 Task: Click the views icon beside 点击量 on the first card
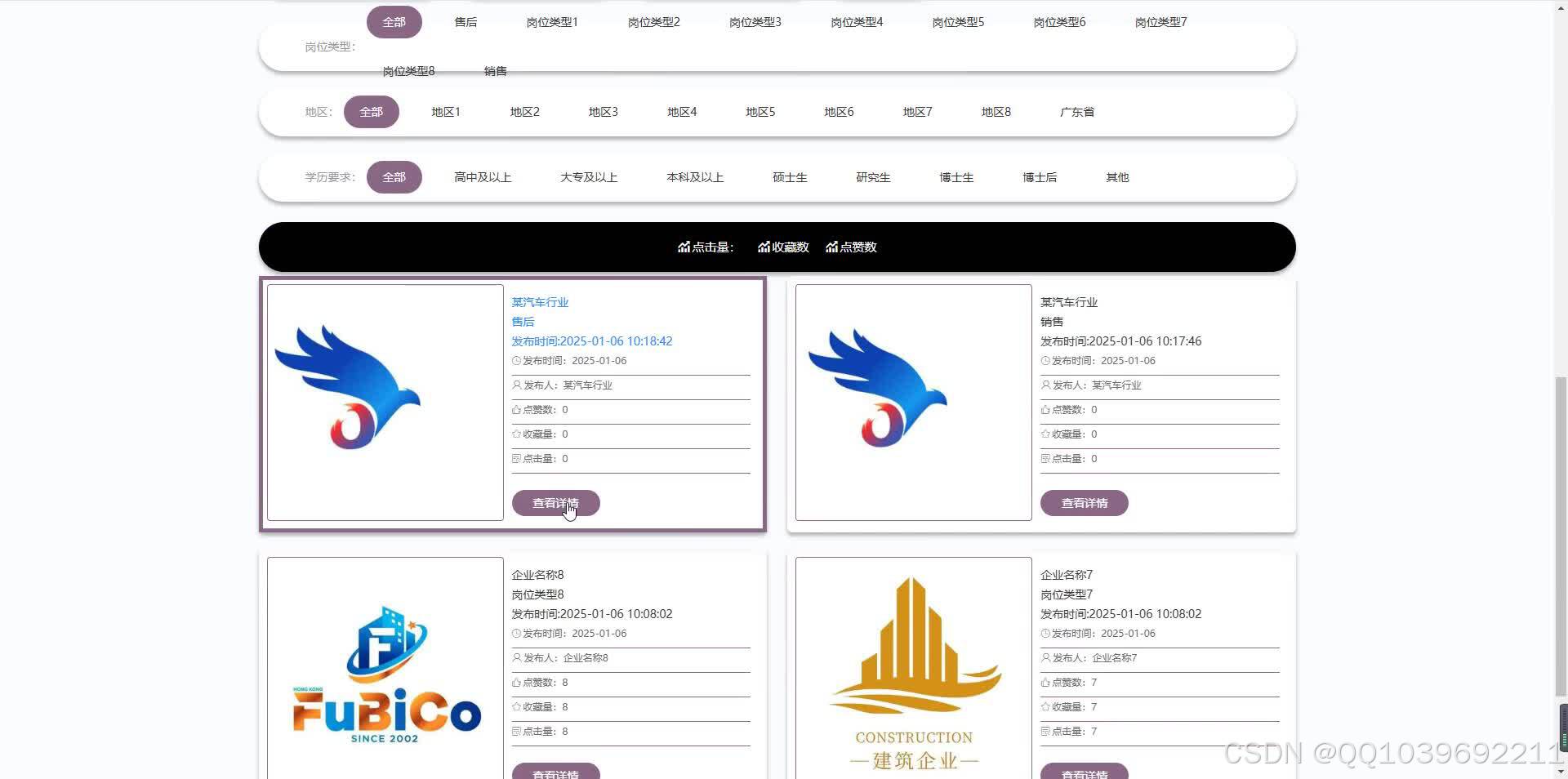coord(516,458)
